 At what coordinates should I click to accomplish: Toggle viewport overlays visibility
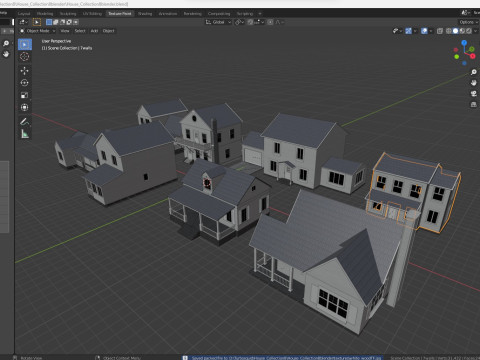click(424, 31)
